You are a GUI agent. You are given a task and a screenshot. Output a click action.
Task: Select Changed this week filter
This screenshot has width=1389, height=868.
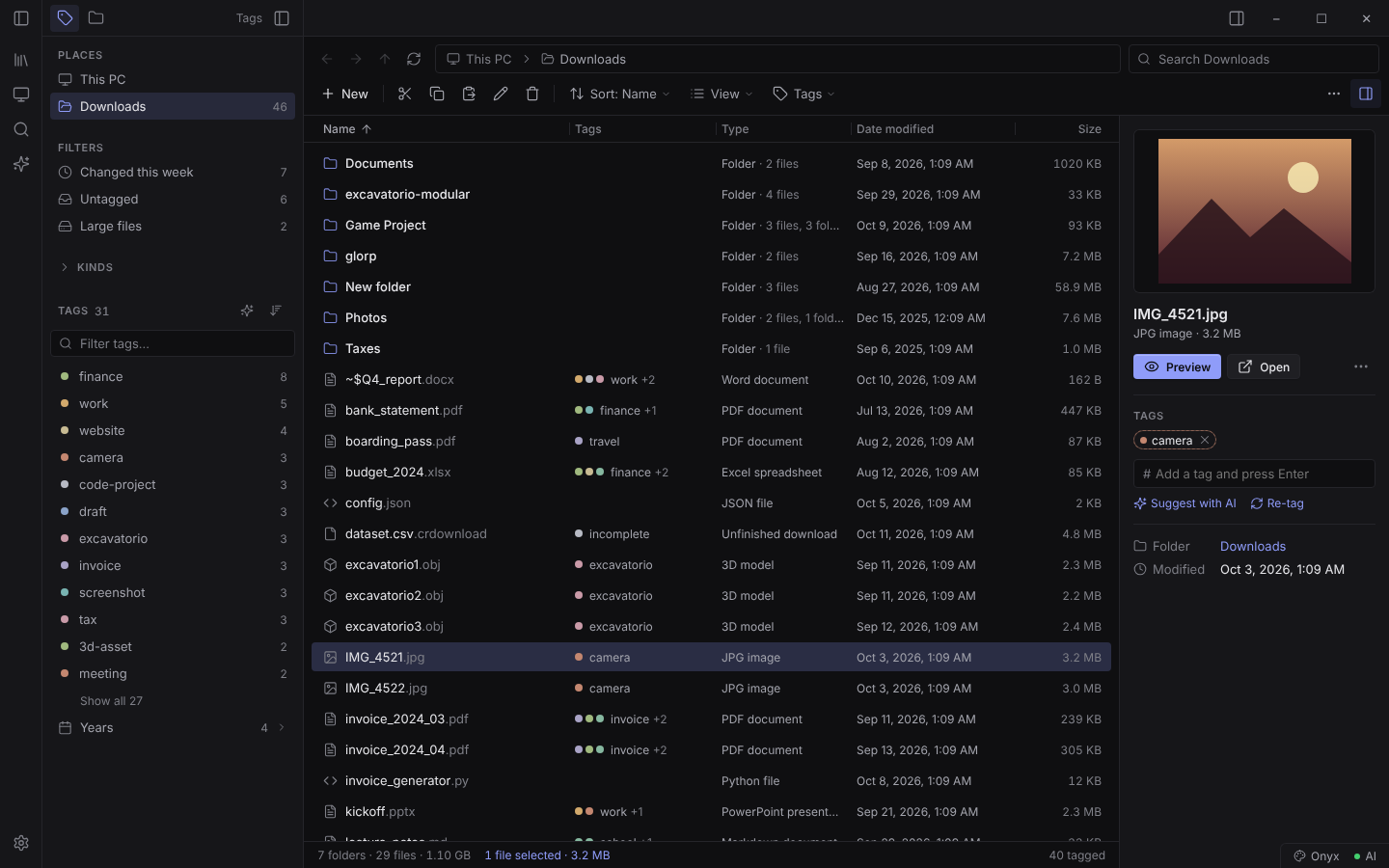click(173, 173)
